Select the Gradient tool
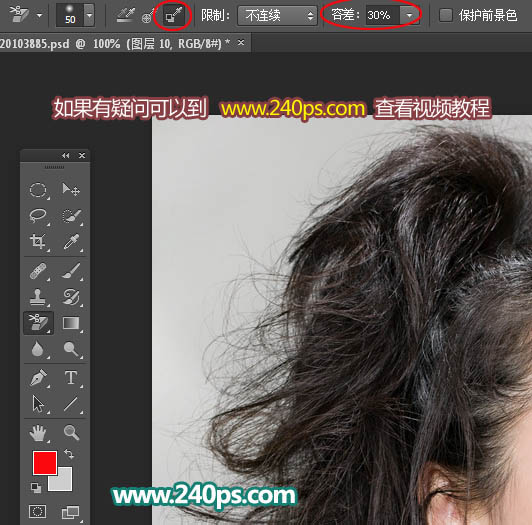Viewport: 532px width, 525px height. 71,323
